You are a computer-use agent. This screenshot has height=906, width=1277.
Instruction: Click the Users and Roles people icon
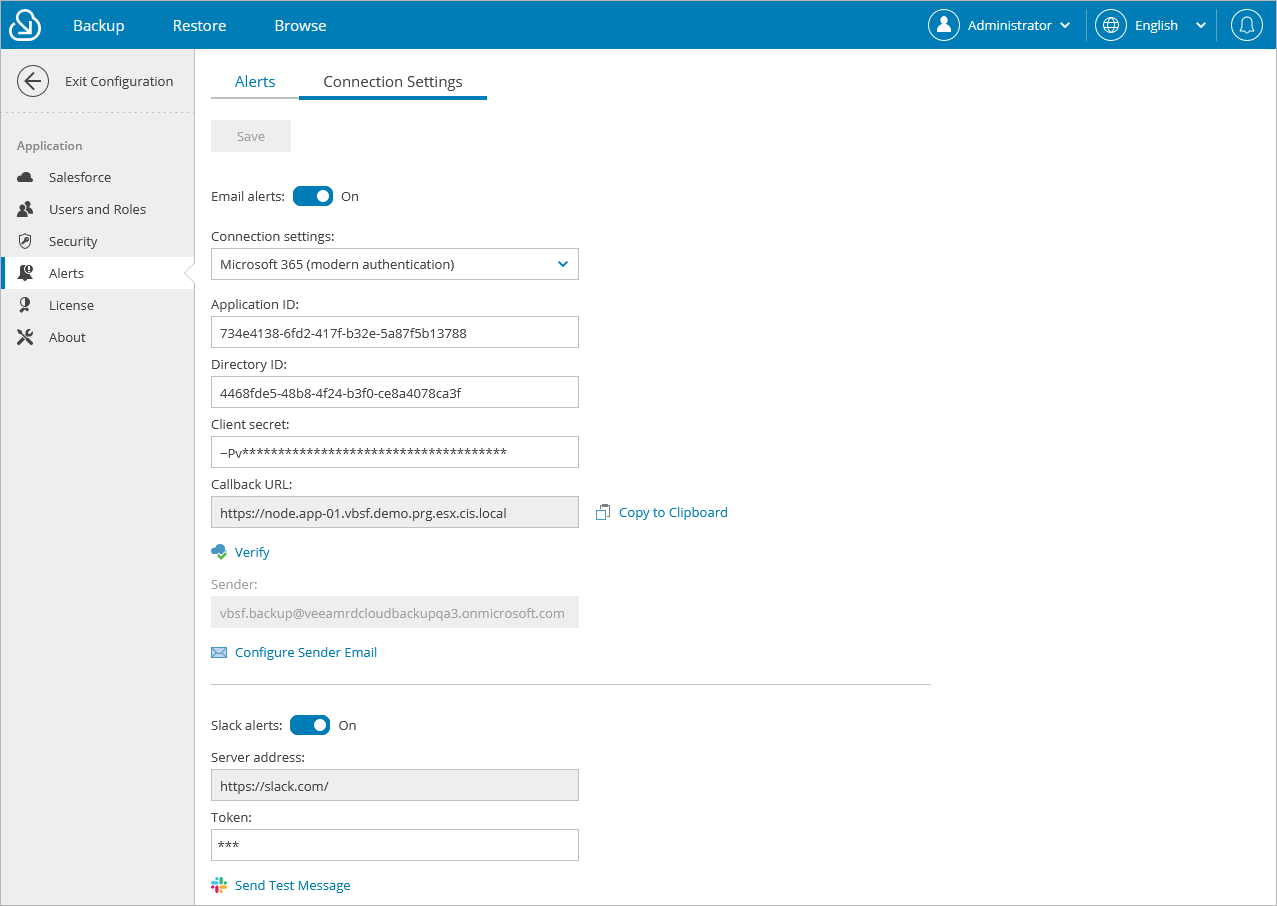coord(26,209)
